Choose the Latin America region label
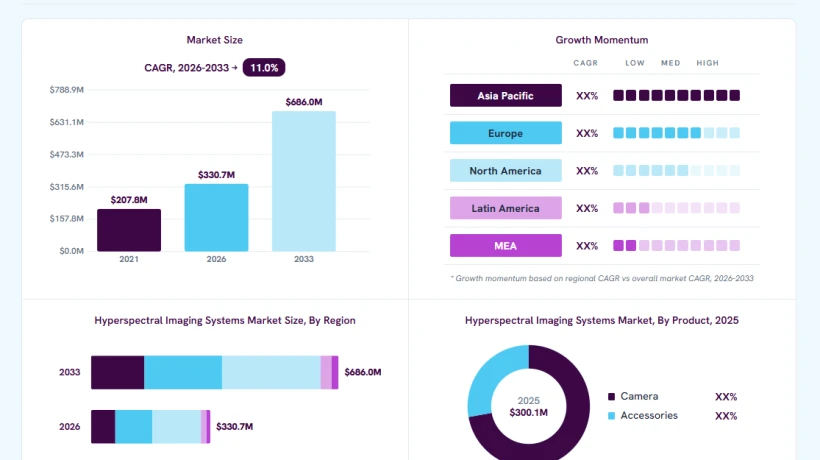820x460 pixels. 506,208
